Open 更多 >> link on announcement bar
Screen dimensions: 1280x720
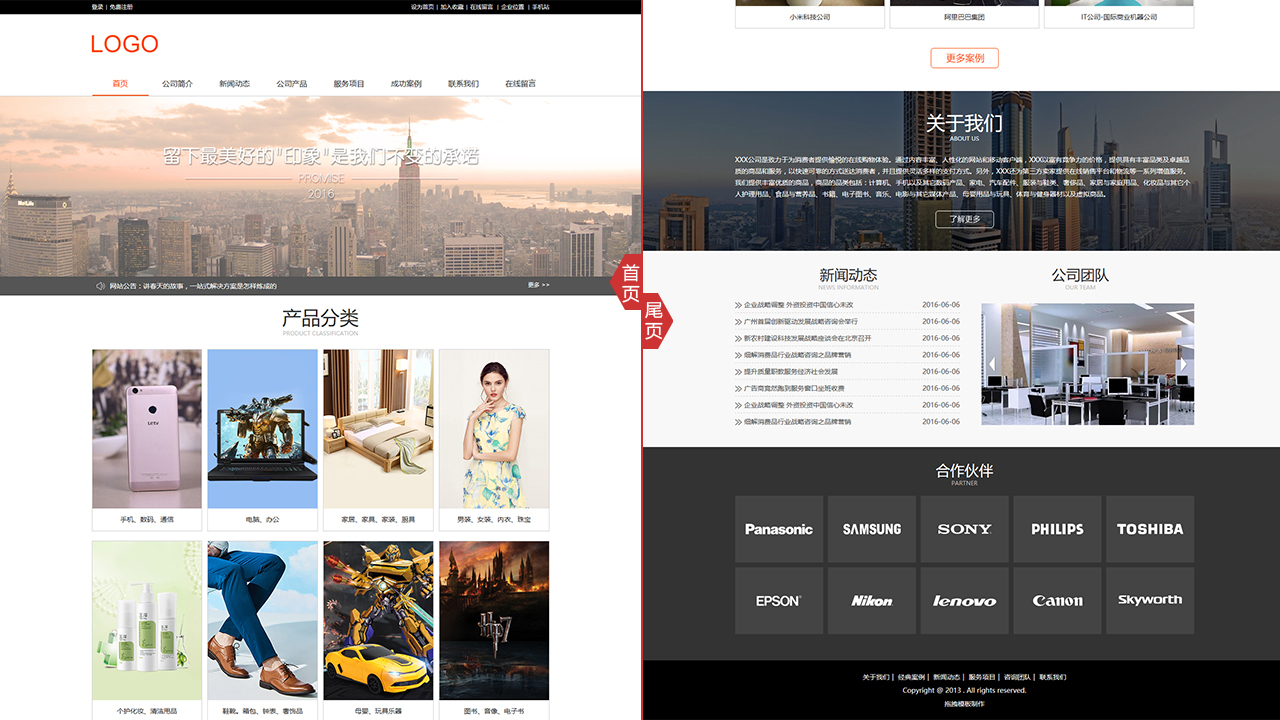[x=538, y=285]
